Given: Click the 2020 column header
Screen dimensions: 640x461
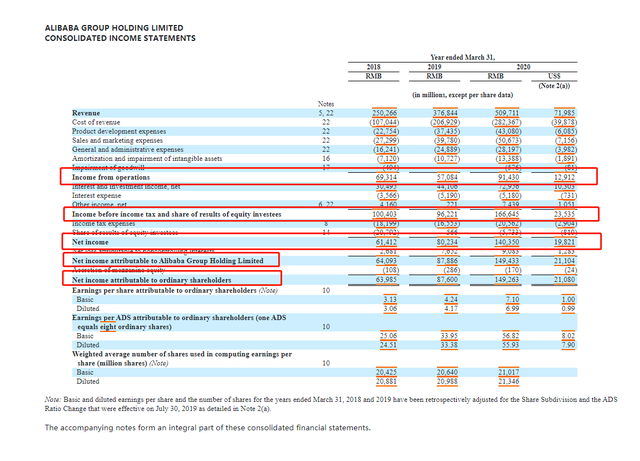Looking at the screenshot, I should (x=523, y=67).
